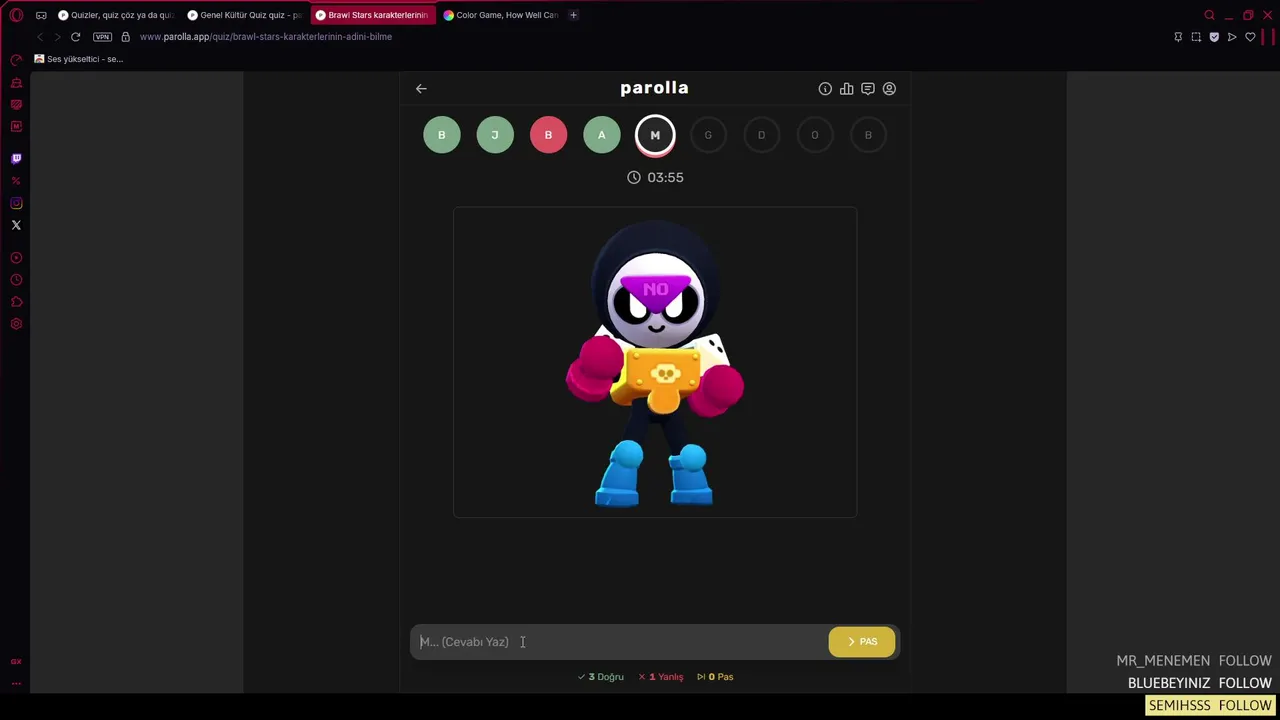The height and width of the screenshot is (720, 1280).
Task: Open the Ses yükseltici bookmark
Action: tap(79, 59)
